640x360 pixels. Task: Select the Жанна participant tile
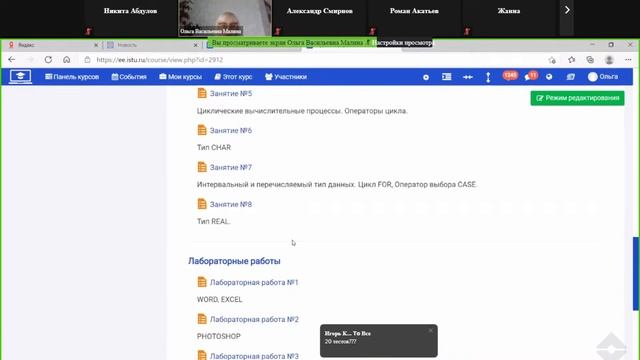tap(509, 18)
